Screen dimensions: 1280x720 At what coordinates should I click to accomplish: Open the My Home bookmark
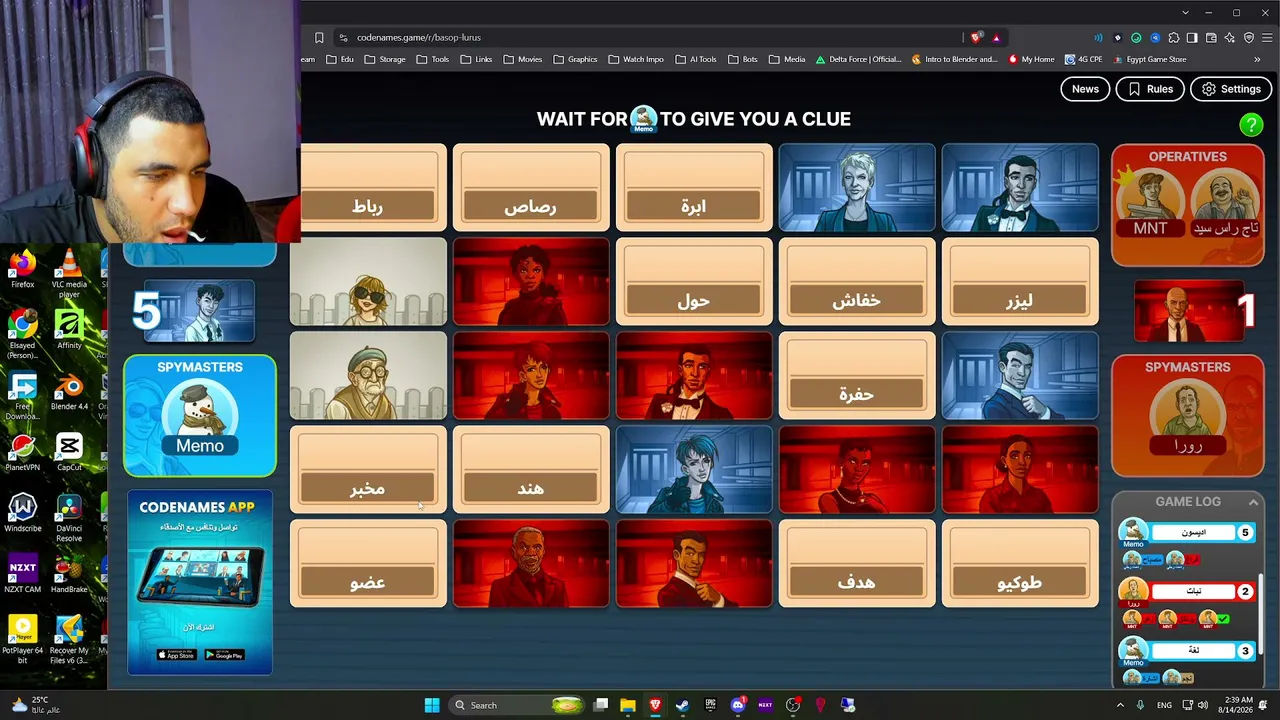(1031, 59)
